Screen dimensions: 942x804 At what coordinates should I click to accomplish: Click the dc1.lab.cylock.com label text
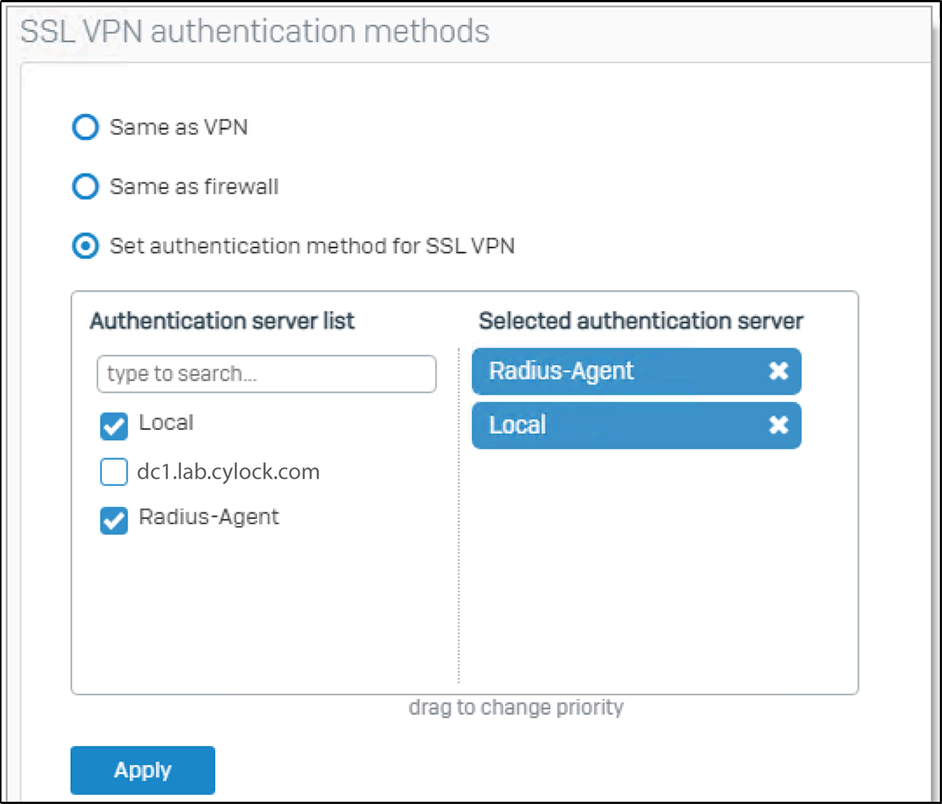point(229,472)
